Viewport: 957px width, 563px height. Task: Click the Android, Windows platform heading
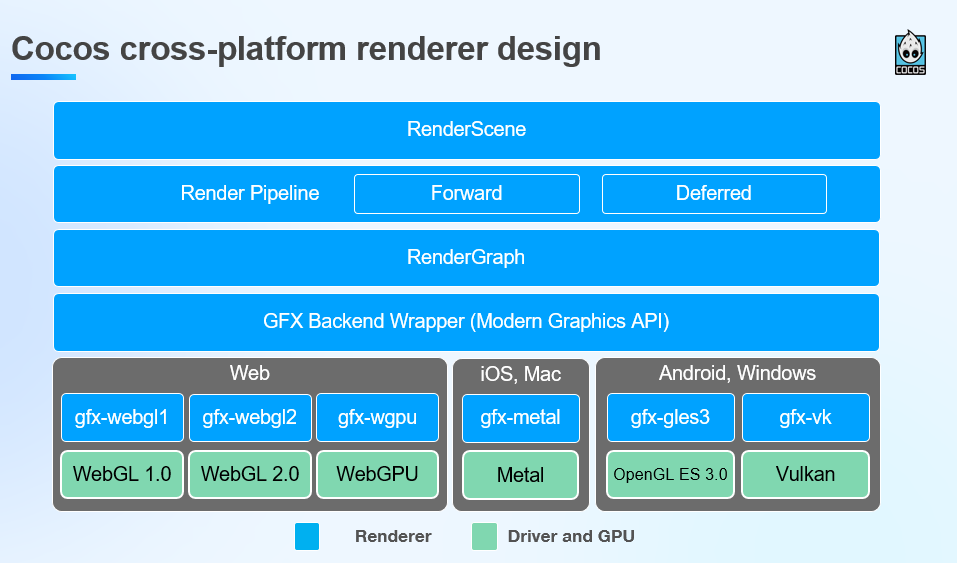737,373
